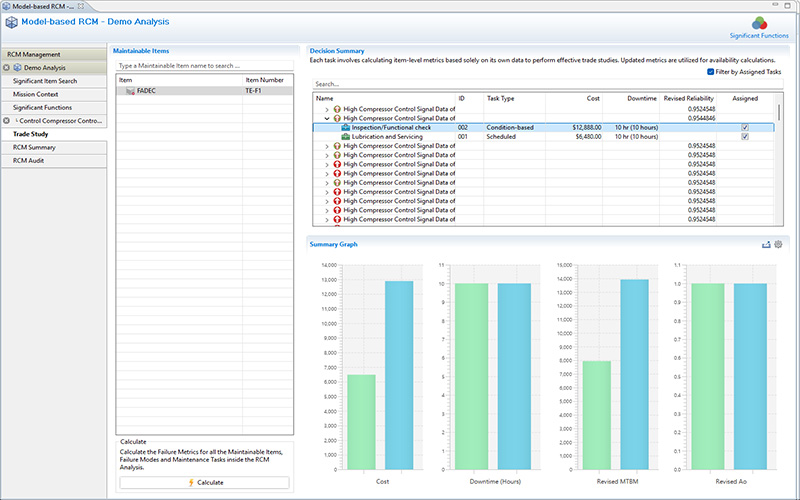The image size is (800, 500).
Task: Click the failure mode icon in the 0.9544846 row
Action: point(337,118)
